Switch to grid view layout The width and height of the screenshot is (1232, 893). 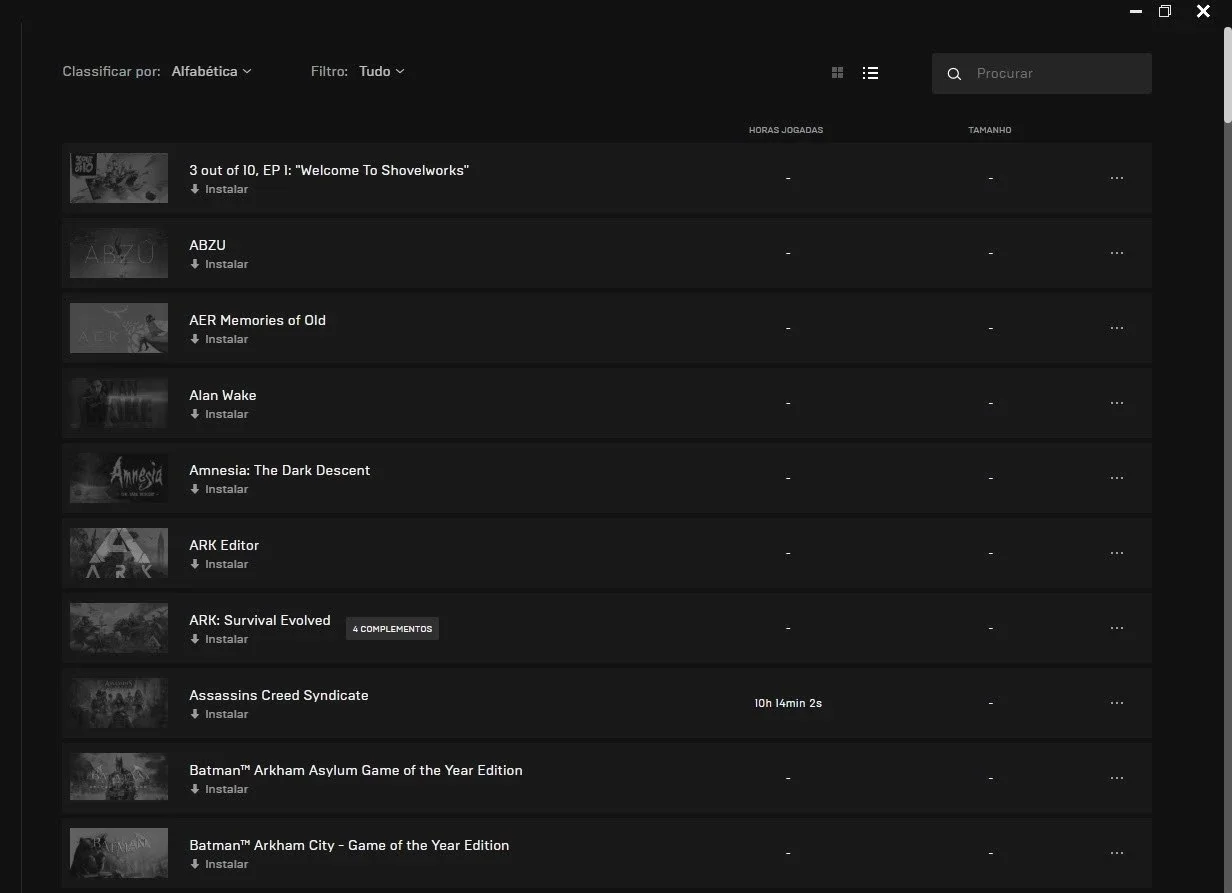point(838,73)
